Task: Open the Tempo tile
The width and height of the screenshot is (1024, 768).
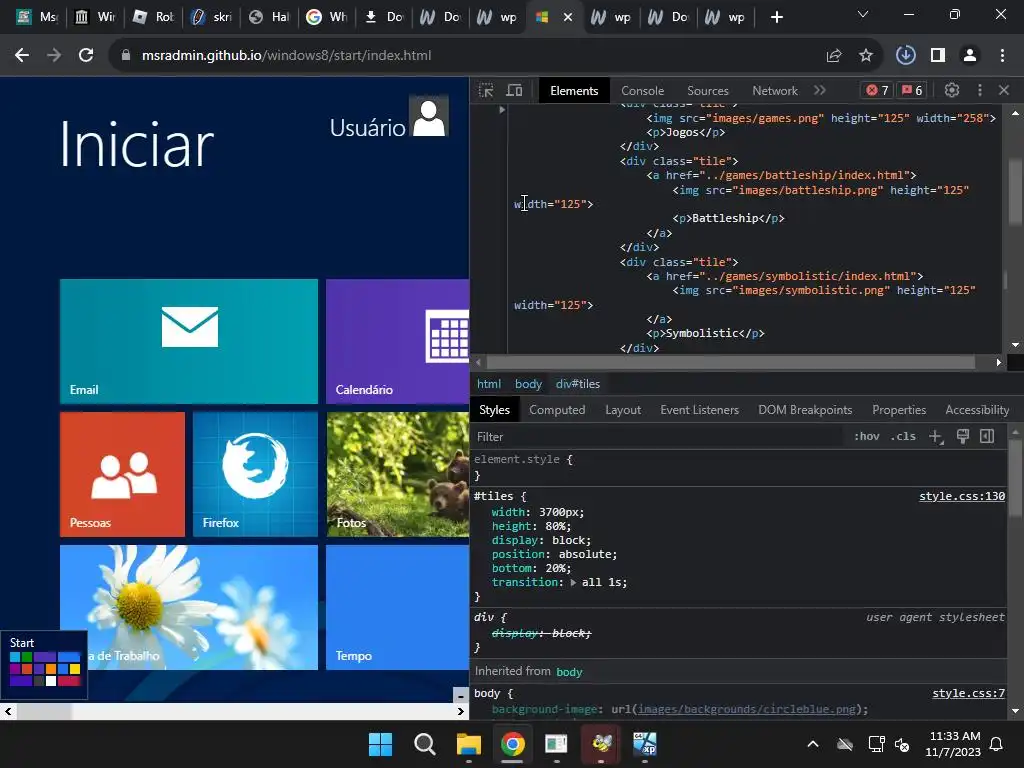Action: pos(397,607)
